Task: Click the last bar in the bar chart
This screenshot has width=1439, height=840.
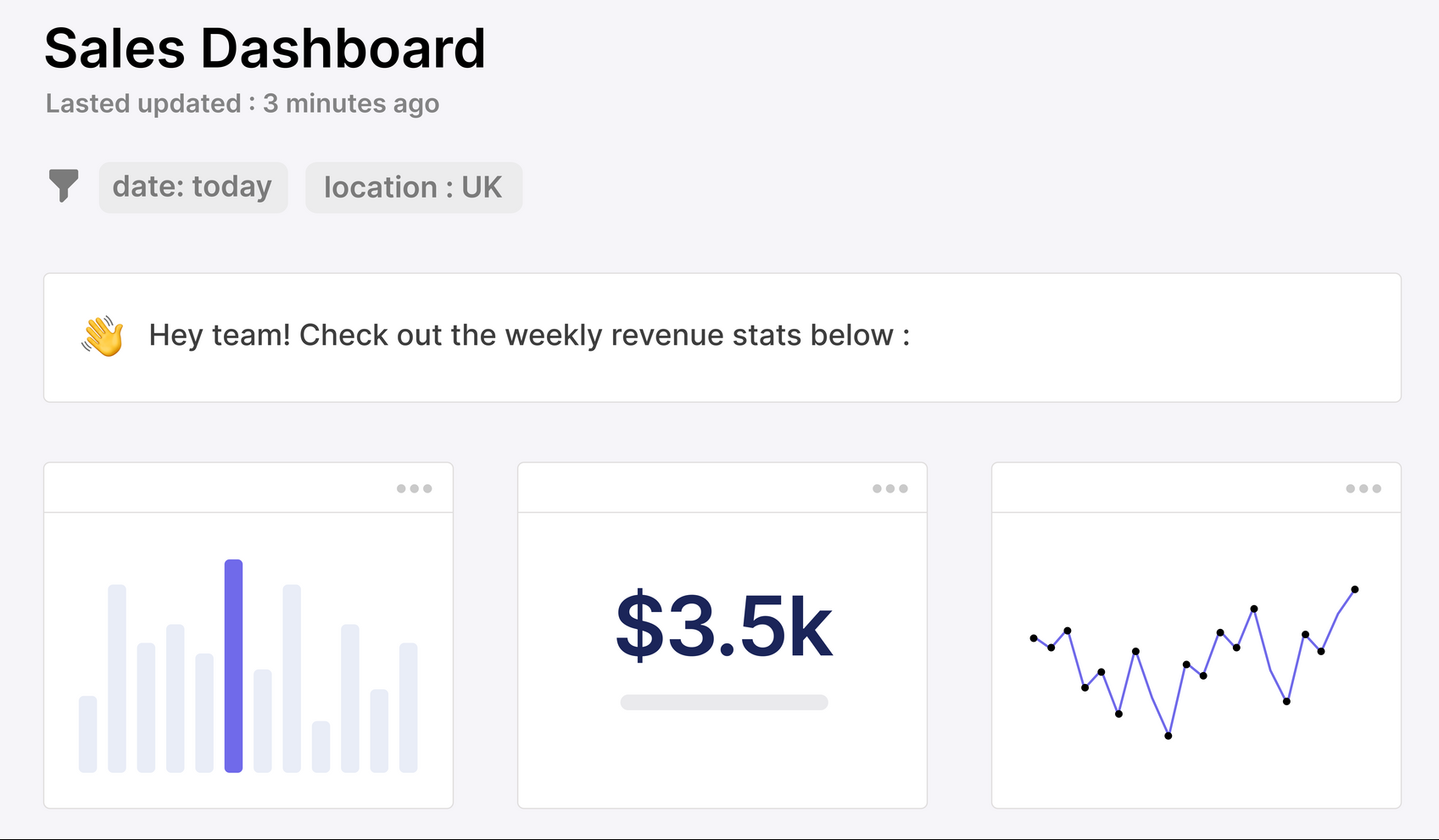Action: click(x=408, y=707)
